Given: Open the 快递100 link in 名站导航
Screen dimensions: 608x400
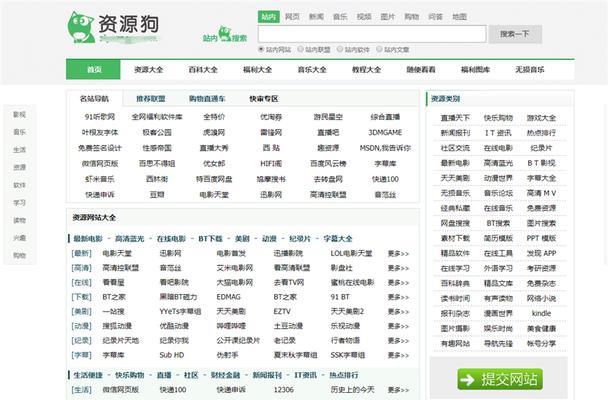Looking at the screenshot, I should (385, 179).
